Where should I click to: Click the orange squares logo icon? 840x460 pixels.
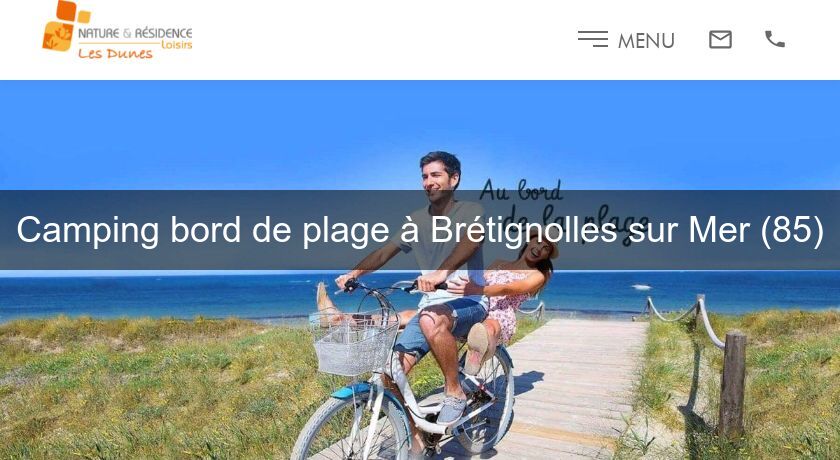(65, 26)
